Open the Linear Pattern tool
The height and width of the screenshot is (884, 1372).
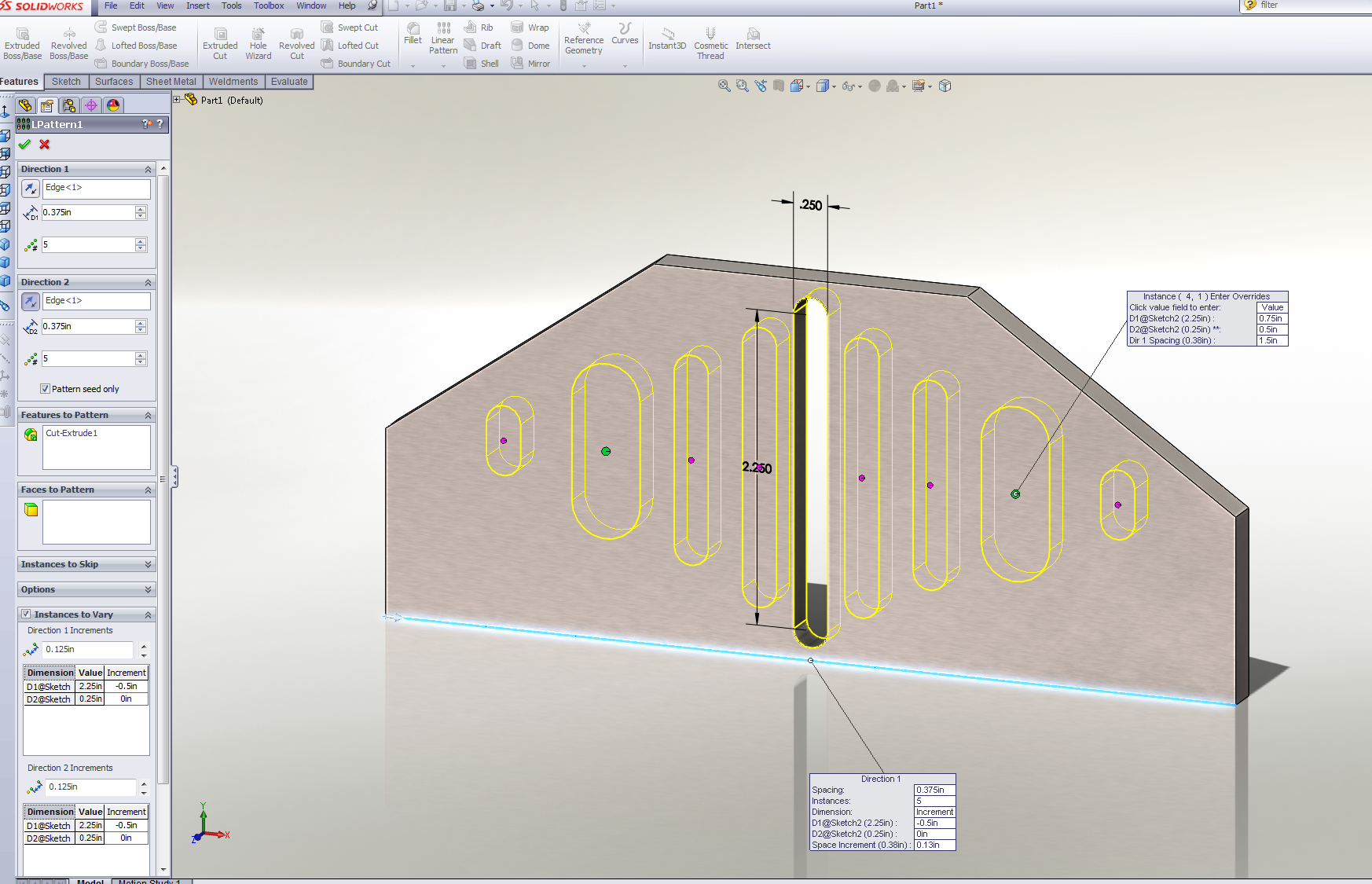point(443,29)
